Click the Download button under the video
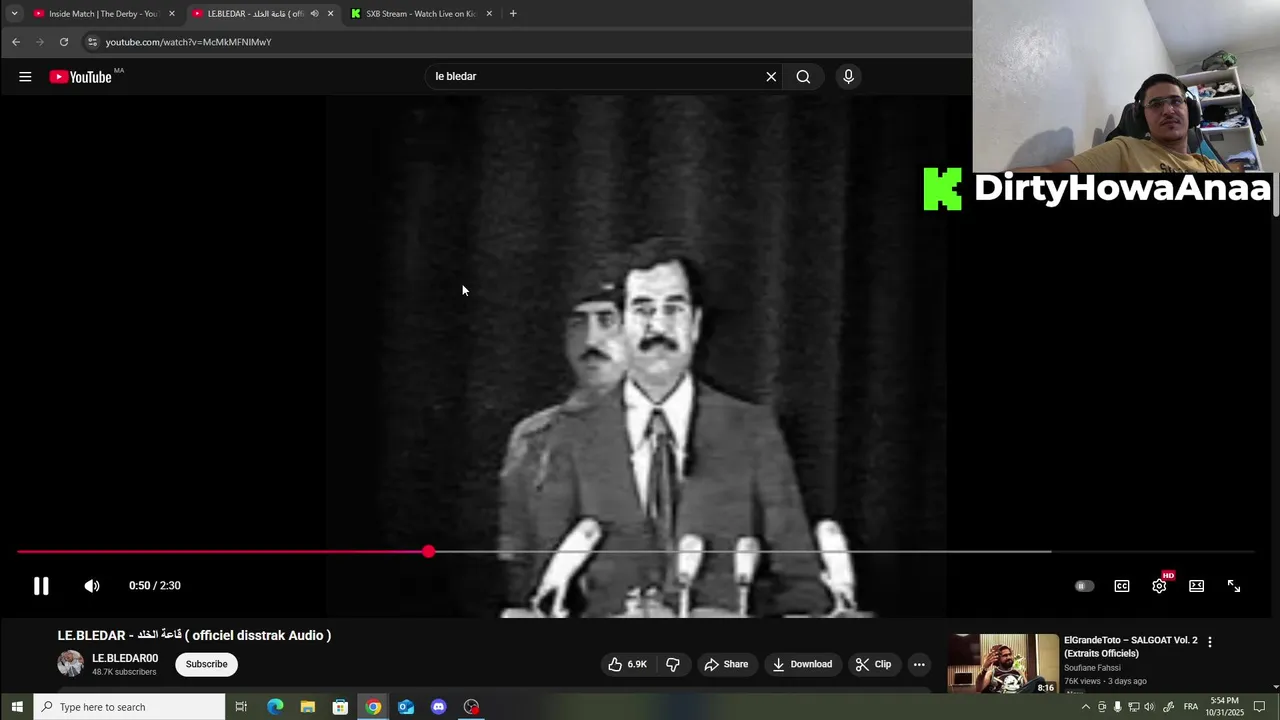 point(803,664)
